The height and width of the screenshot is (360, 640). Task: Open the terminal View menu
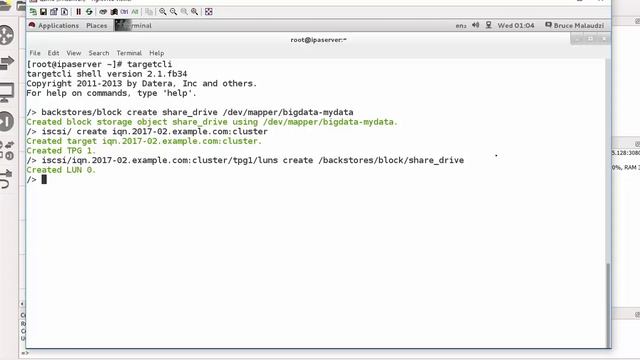point(74,53)
